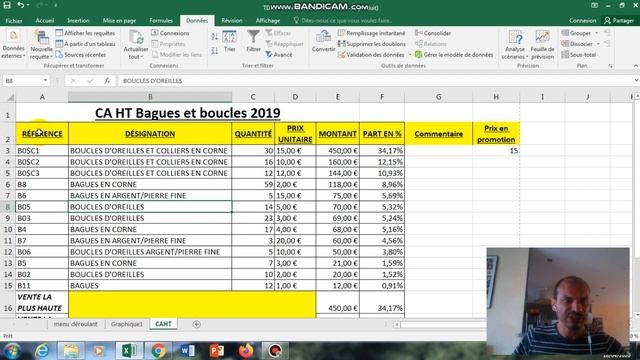Click À partir d'un tableau

point(85,44)
